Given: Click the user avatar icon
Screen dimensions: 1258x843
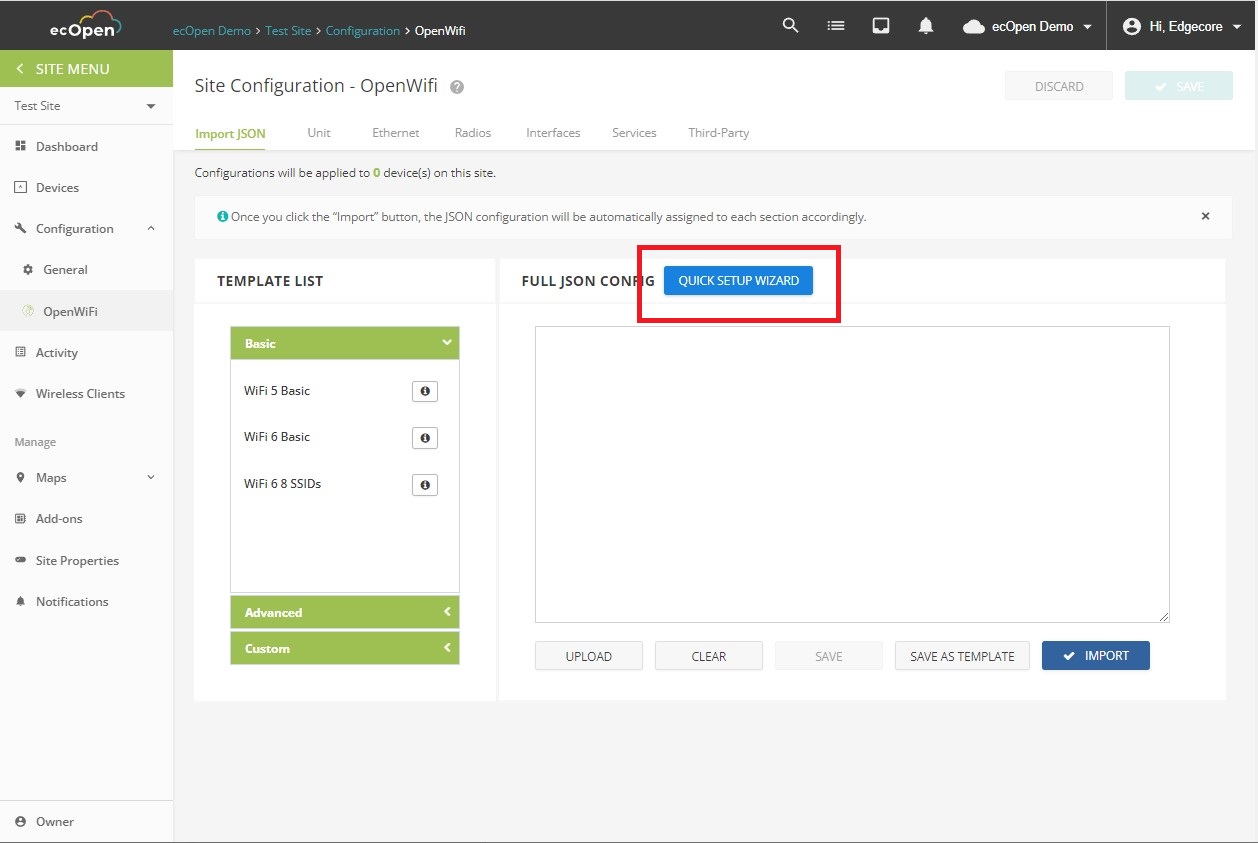Looking at the screenshot, I should pos(1132,26).
